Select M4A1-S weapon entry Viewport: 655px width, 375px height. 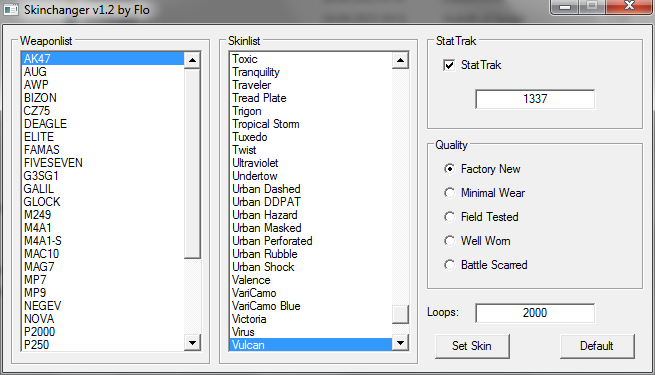click(103, 241)
